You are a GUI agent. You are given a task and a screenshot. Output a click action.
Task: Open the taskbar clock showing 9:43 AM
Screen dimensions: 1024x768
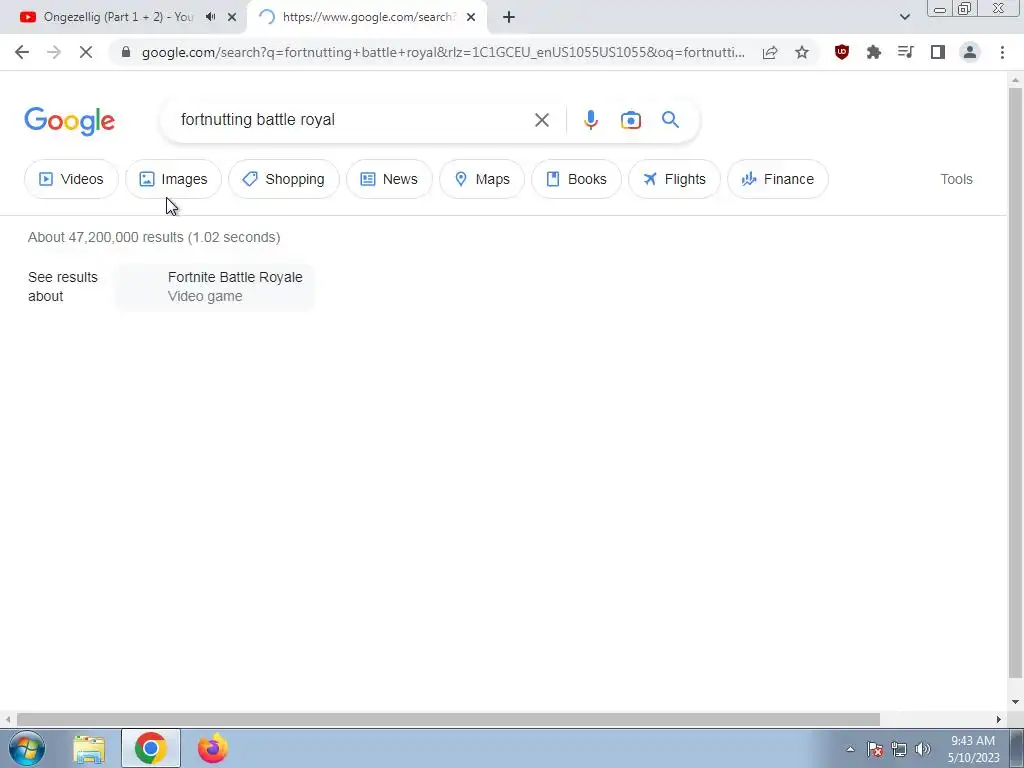pyautogui.click(x=973, y=749)
